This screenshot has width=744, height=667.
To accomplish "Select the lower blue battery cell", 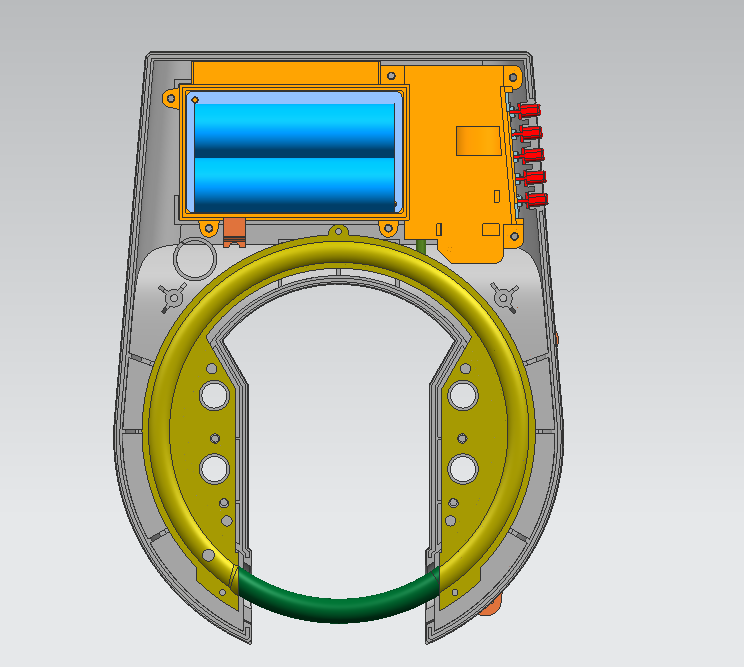I will click(295, 182).
